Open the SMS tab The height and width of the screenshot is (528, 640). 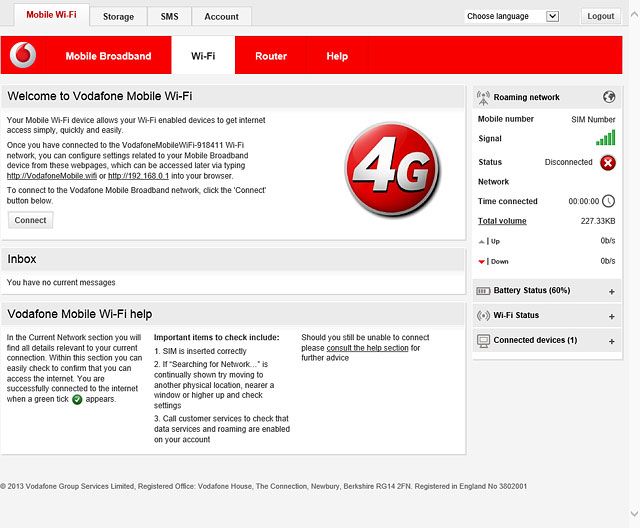point(169,17)
